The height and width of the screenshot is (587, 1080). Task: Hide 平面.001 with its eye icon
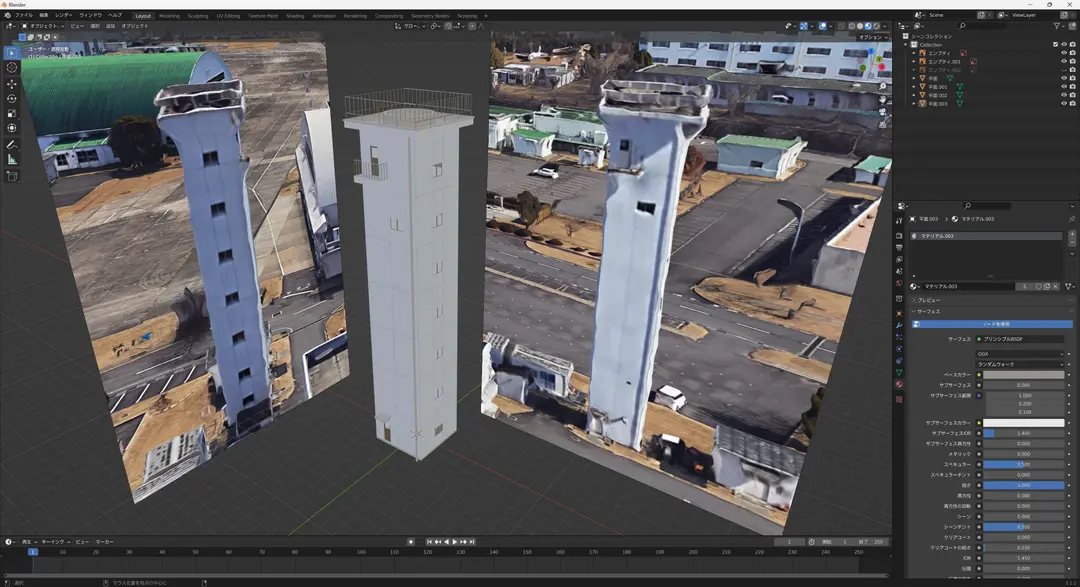click(x=1063, y=87)
